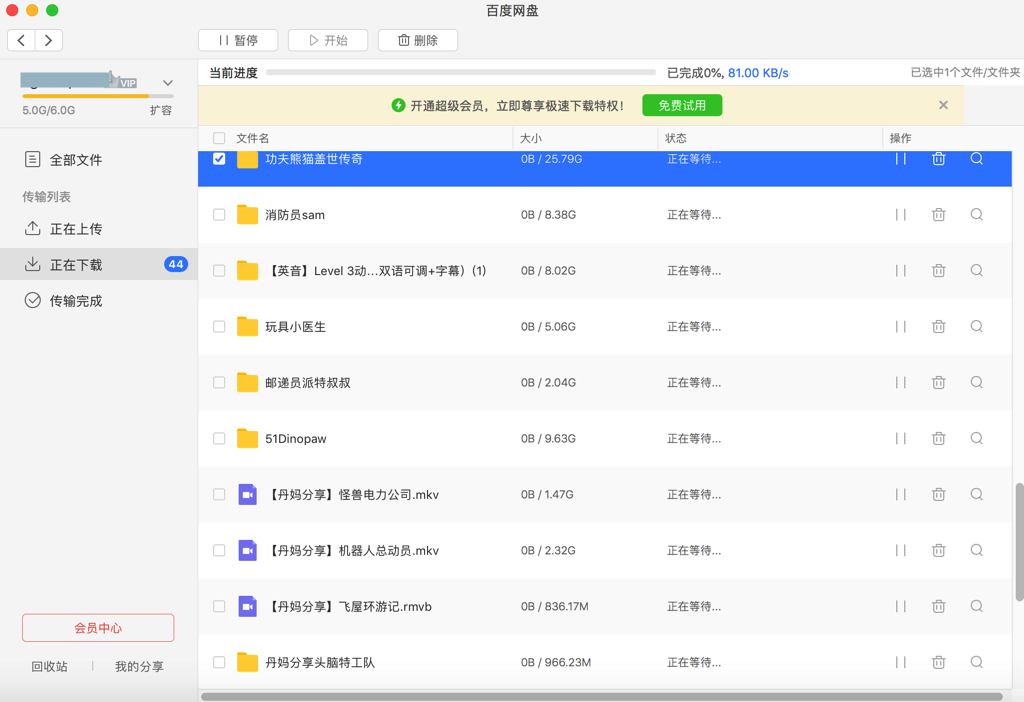Viewport: 1024px width, 702px height.
Task: Click the magnifier icon for 消防员sam
Action: [976, 215]
